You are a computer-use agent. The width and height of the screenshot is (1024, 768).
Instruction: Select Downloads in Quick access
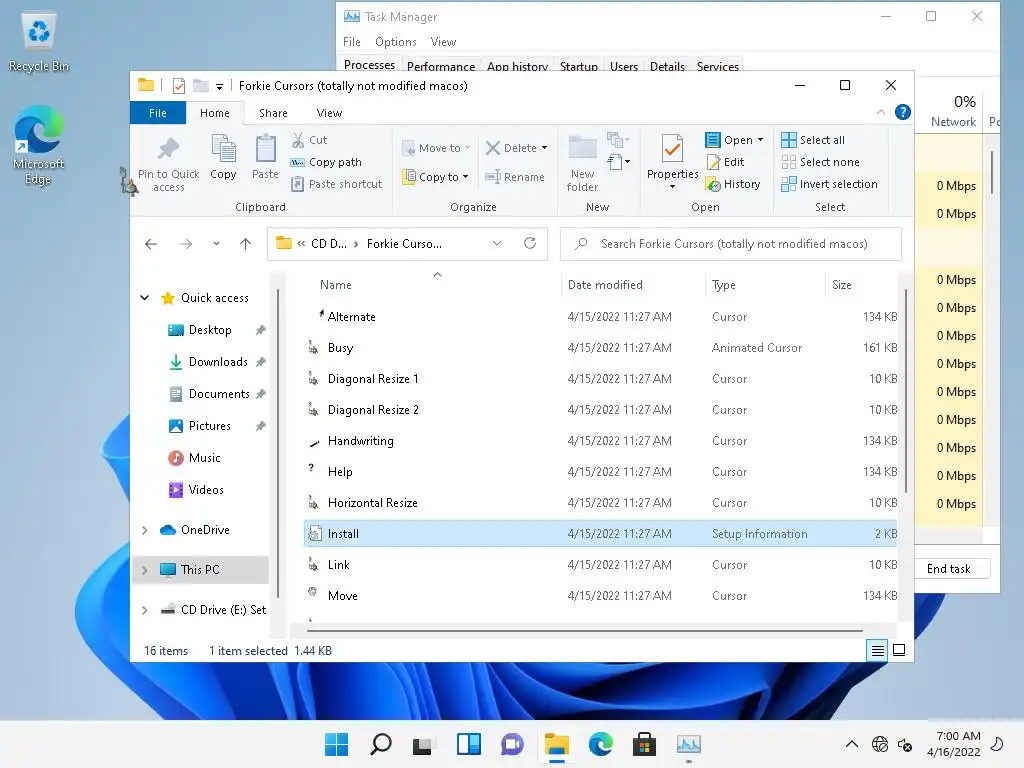[x=218, y=362]
